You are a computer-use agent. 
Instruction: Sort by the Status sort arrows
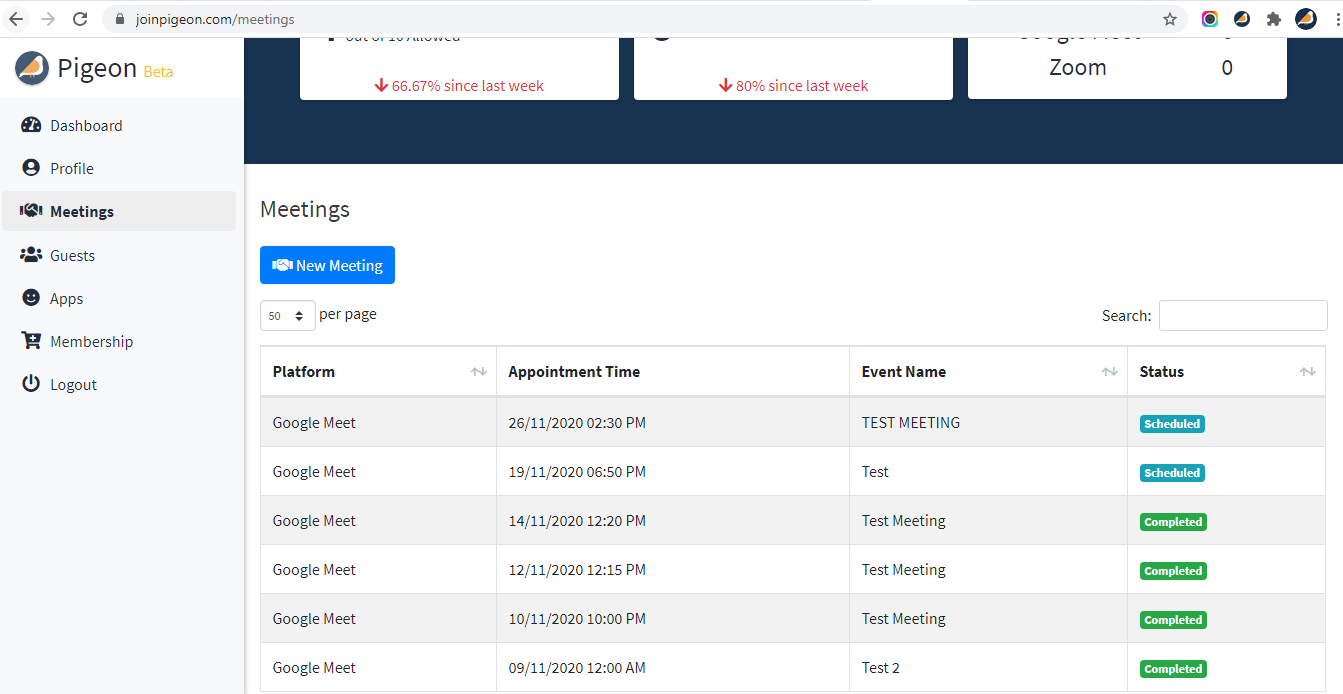1308,372
